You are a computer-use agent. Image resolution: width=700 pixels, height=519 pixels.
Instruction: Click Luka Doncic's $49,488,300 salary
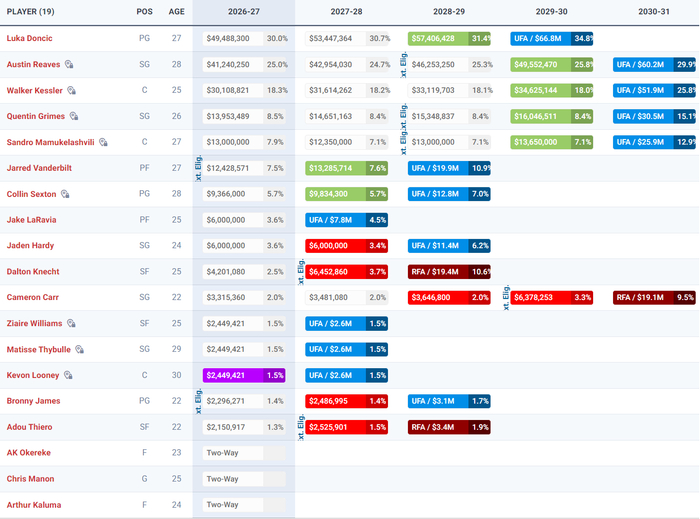[228, 38]
